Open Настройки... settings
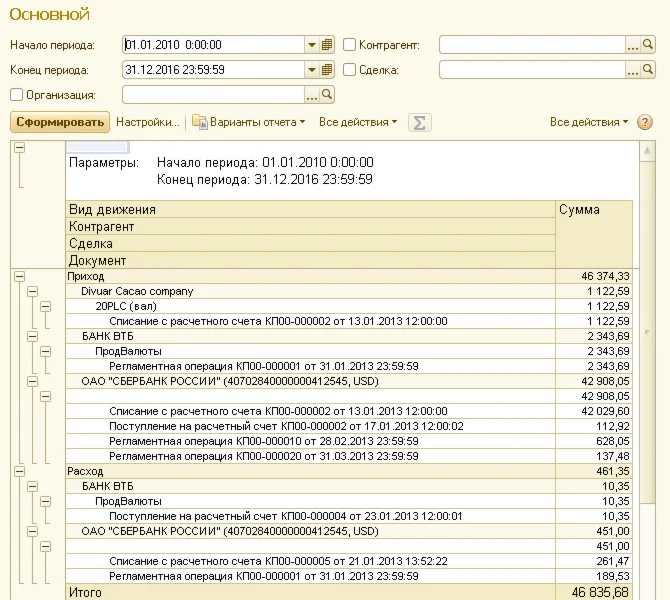Viewport: 670px width, 600px height. click(x=148, y=122)
